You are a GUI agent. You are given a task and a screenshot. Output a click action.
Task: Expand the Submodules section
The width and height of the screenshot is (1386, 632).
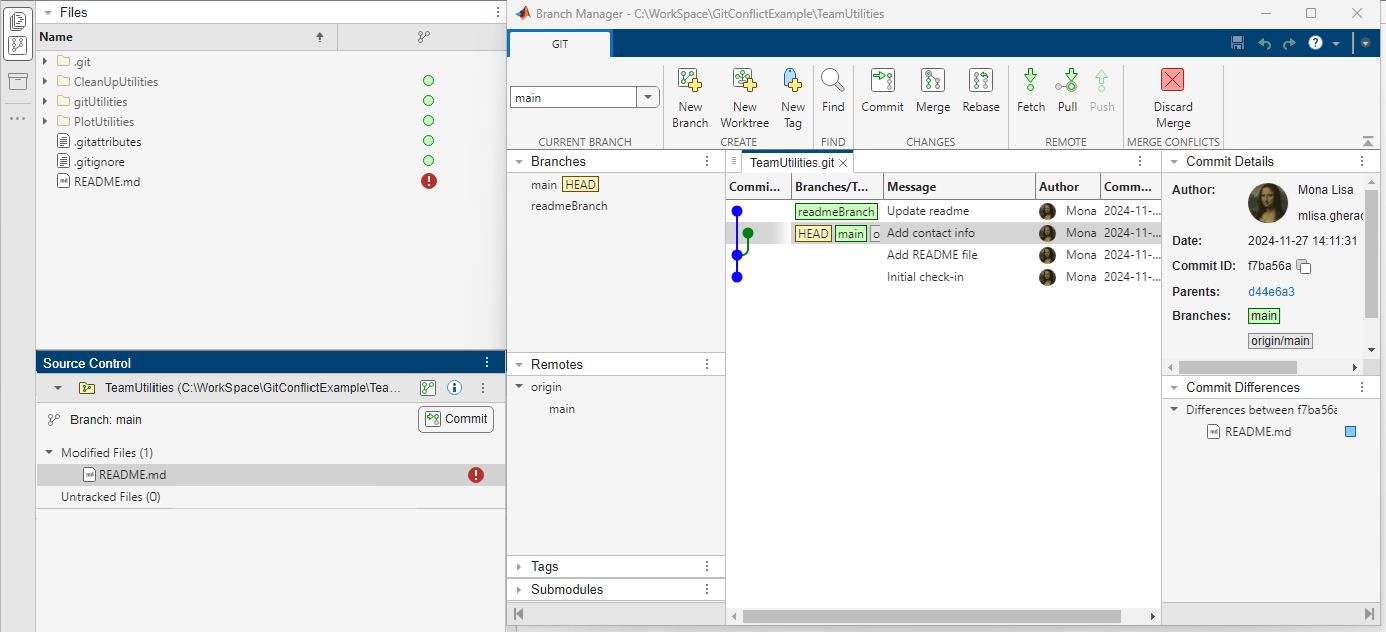pyautogui.click(x=519, y=590)
